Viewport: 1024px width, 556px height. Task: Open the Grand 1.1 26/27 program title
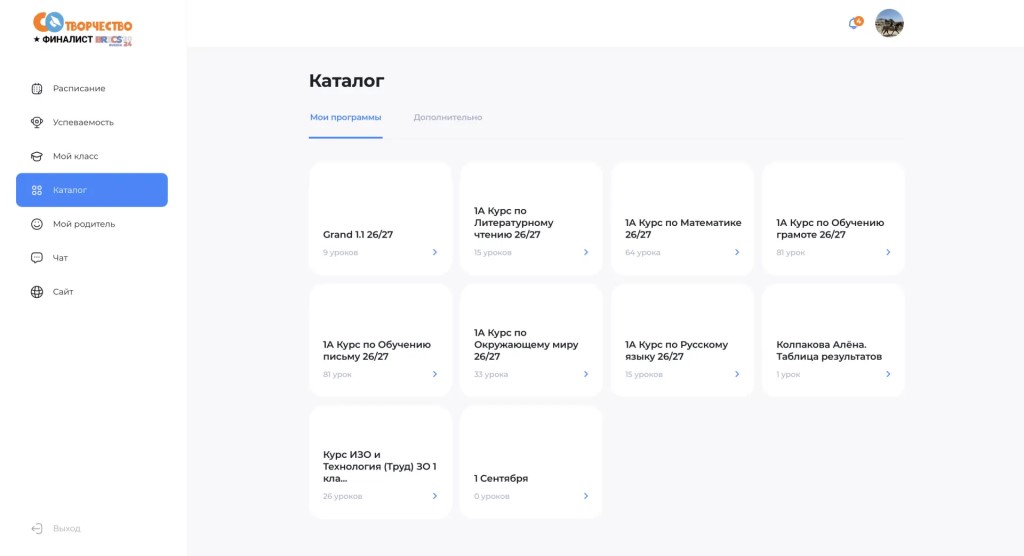click(358, 235)
